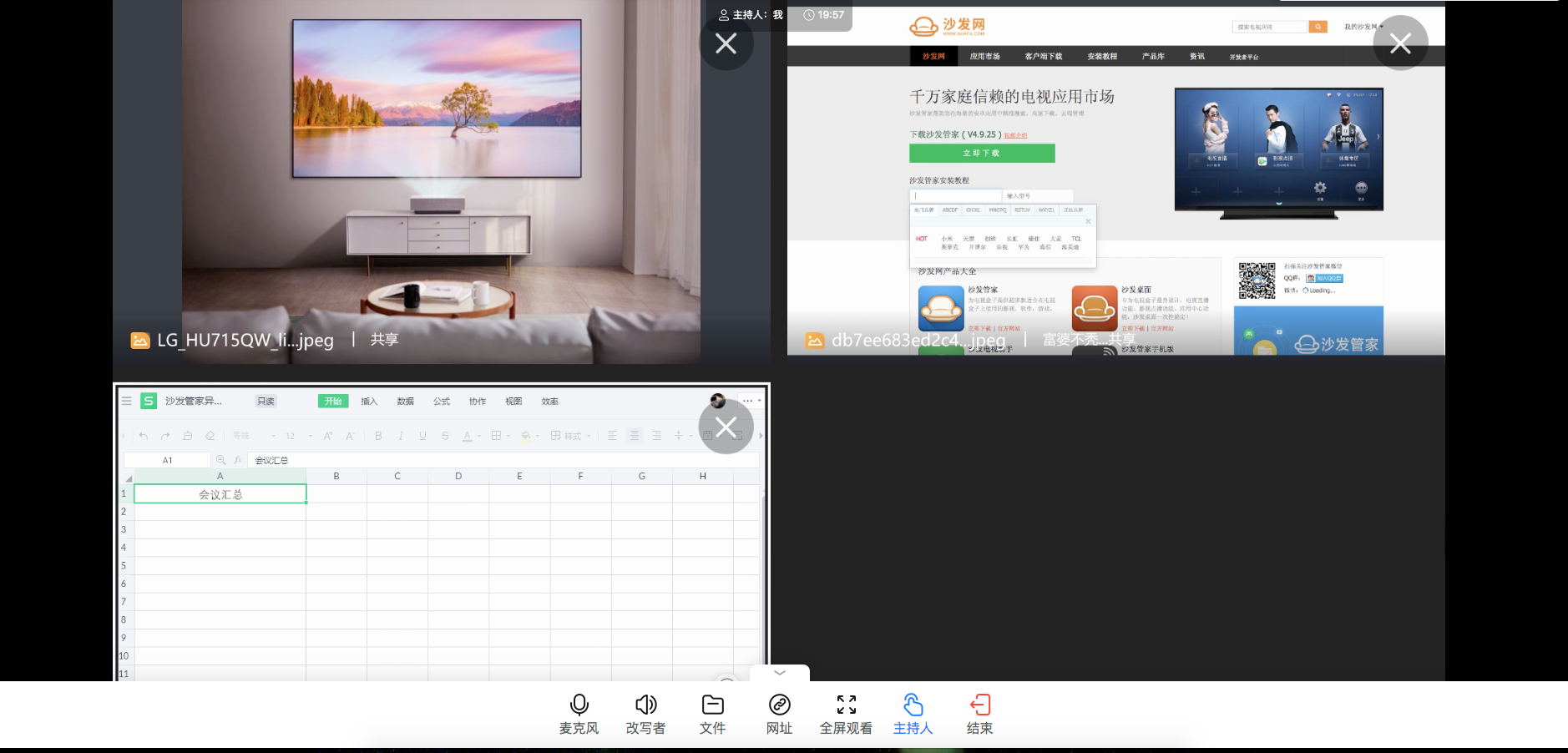This screenshot has height=753, width=1568.
Task: Switch to the 数据 ribbon tab
Action: [x=406, y=402]
